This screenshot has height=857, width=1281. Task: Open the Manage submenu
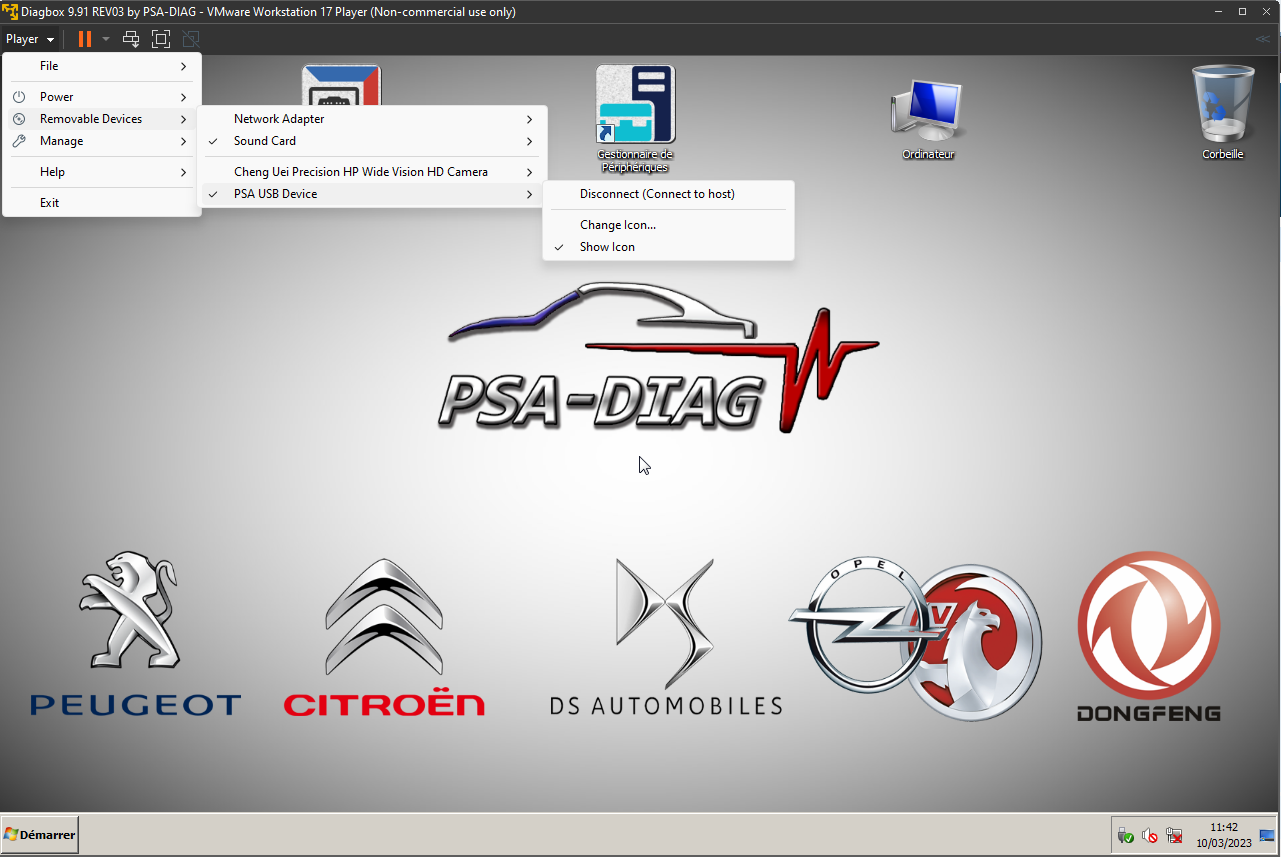click(x=102, y=141)
